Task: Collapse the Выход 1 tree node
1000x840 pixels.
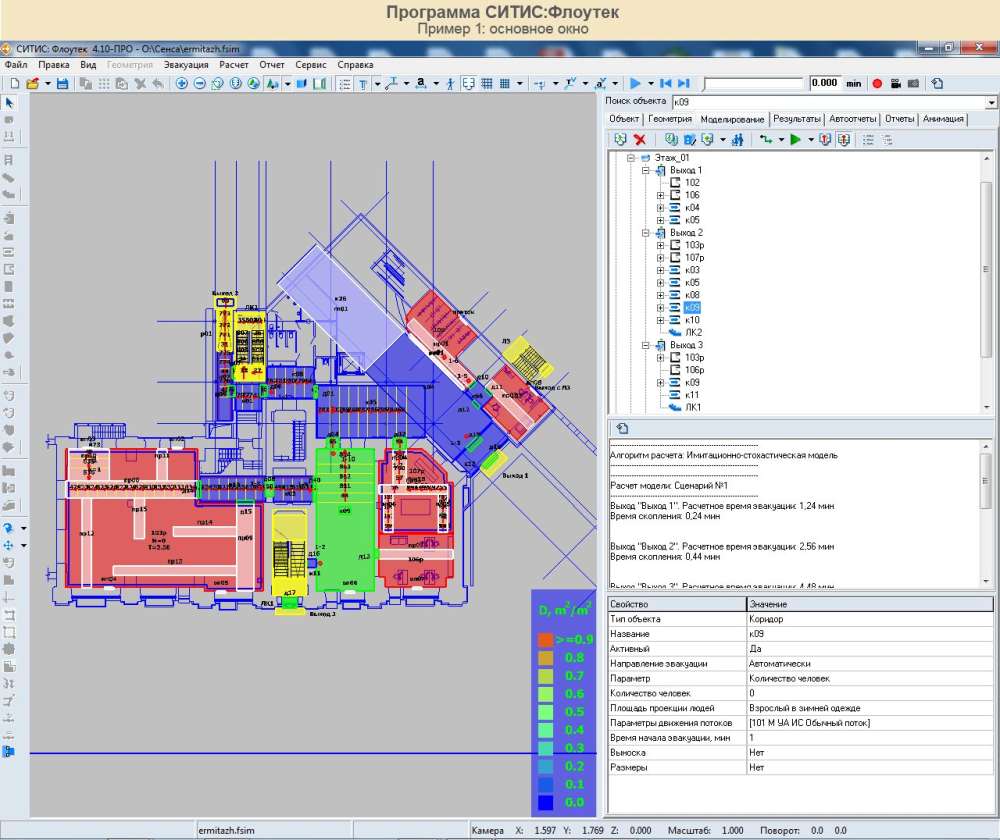Action: 647,171
